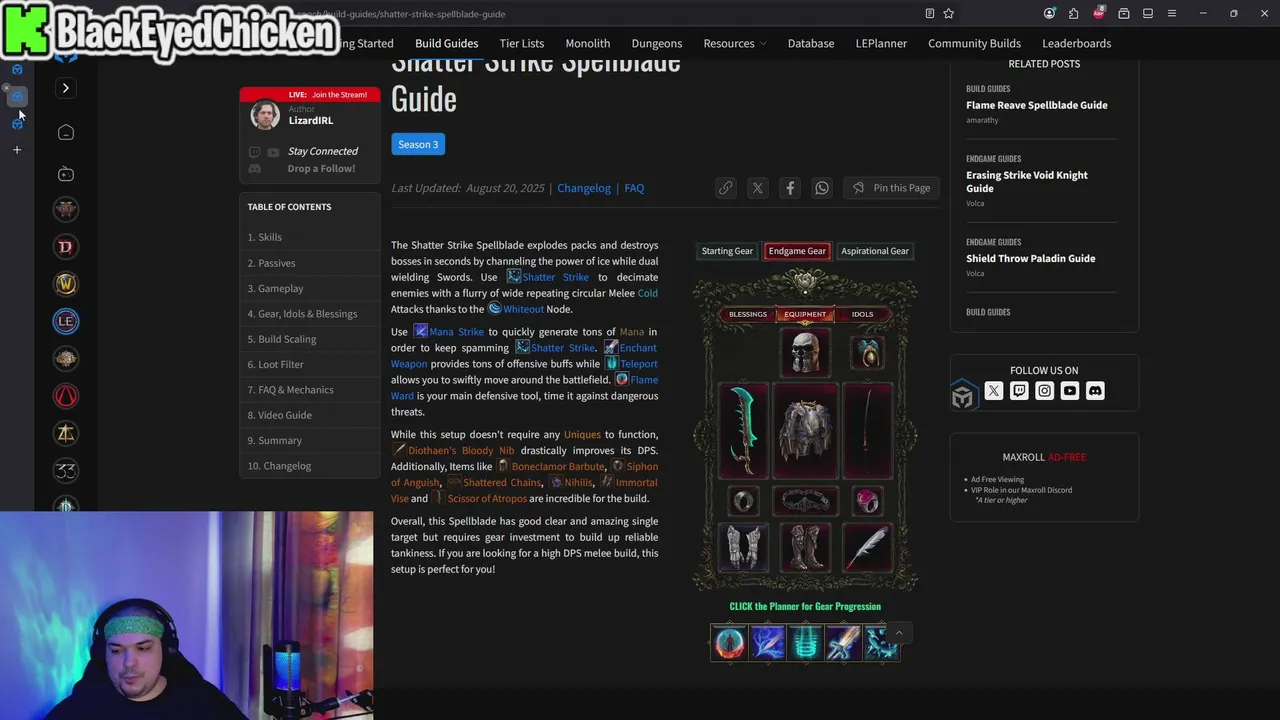
Task: Open the Changelog link near date
Action: click(584, 188)
